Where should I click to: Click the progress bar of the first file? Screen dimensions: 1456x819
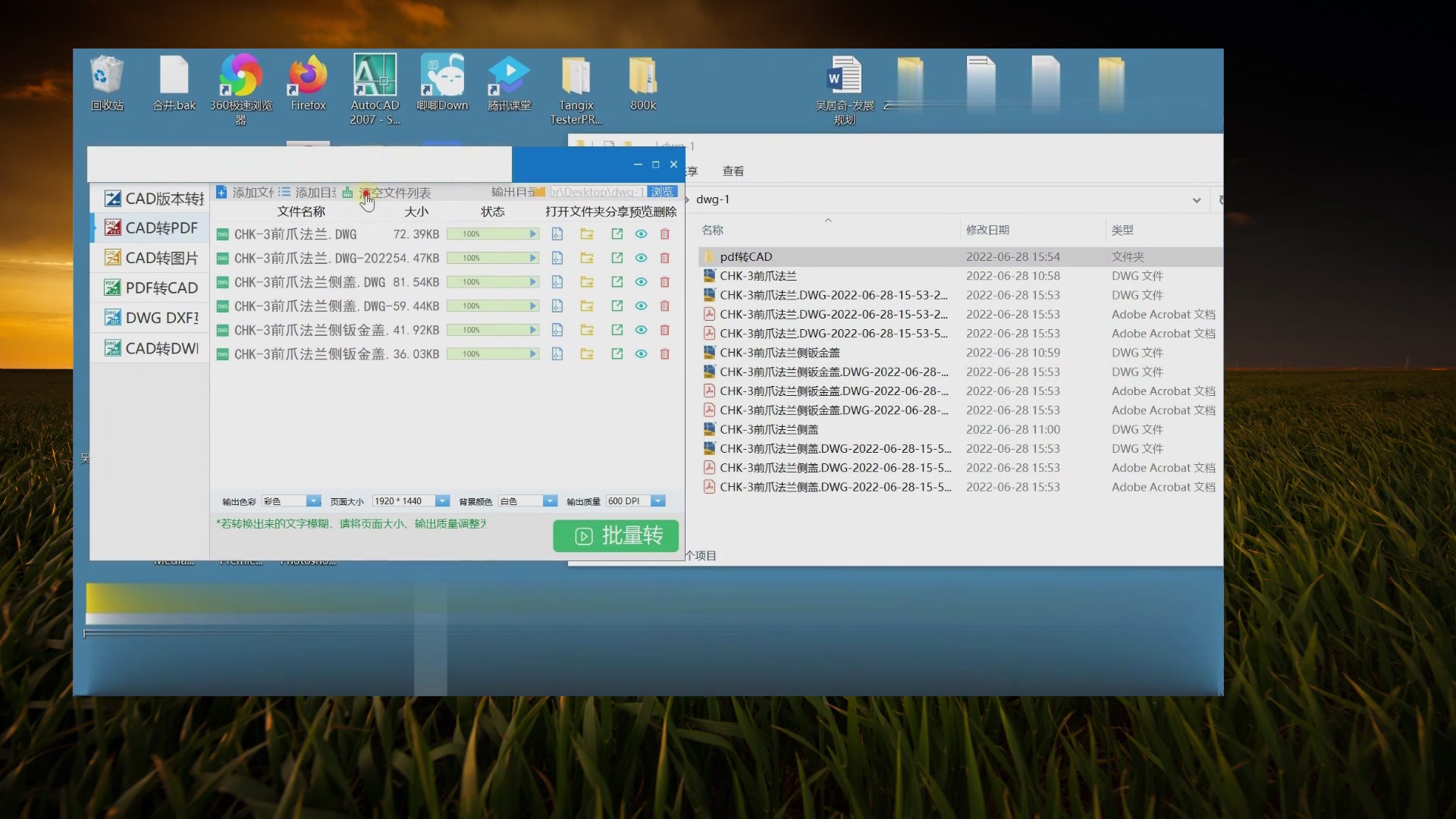(x=492, y=234)
